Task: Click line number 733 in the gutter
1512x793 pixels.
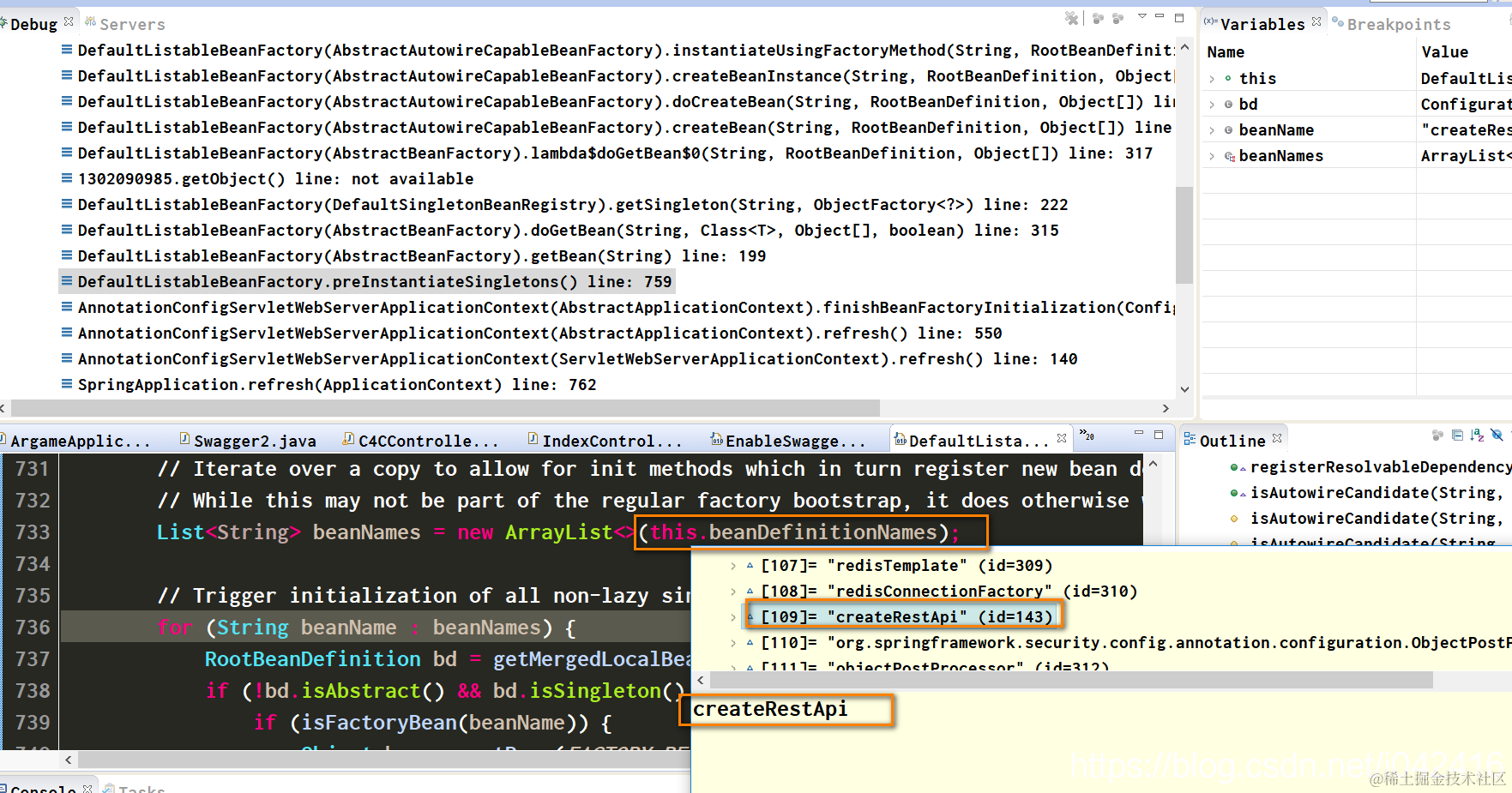Action: [32, 532]
